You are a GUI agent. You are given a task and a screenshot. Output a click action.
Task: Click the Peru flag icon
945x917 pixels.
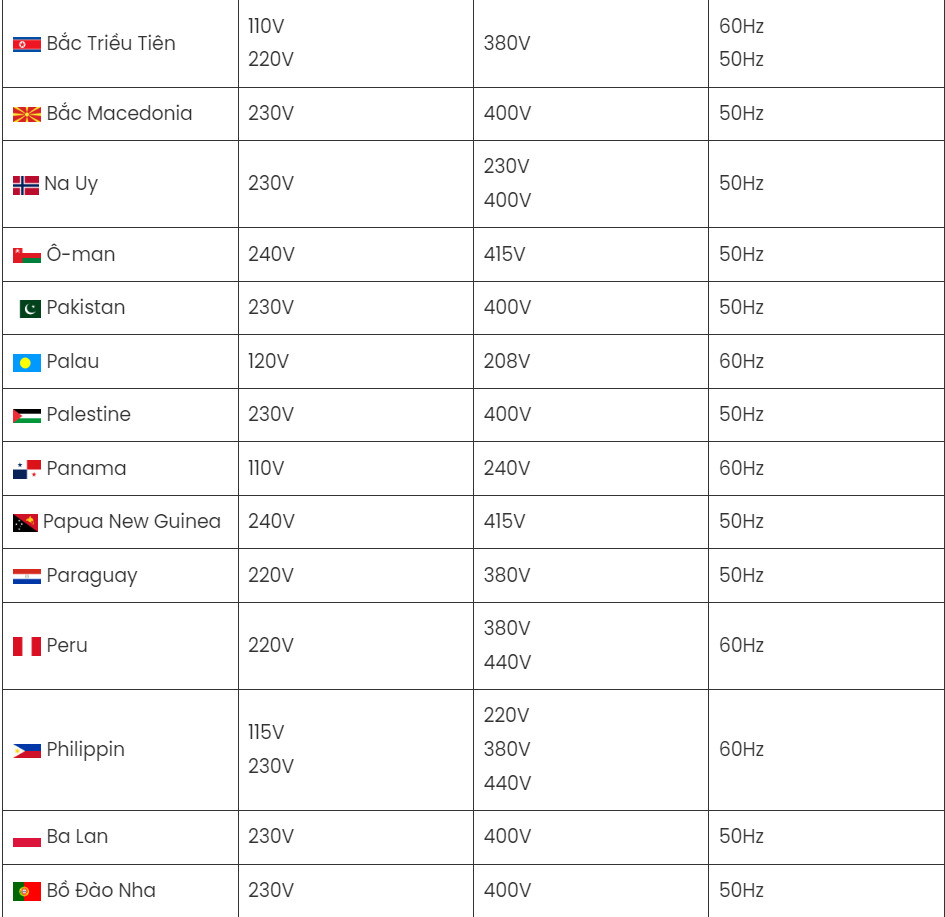point(27,646)
